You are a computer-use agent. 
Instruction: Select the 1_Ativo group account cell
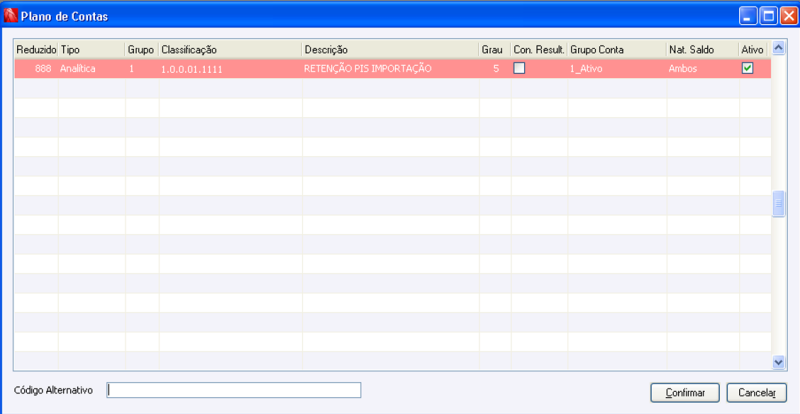pos(617,69)
